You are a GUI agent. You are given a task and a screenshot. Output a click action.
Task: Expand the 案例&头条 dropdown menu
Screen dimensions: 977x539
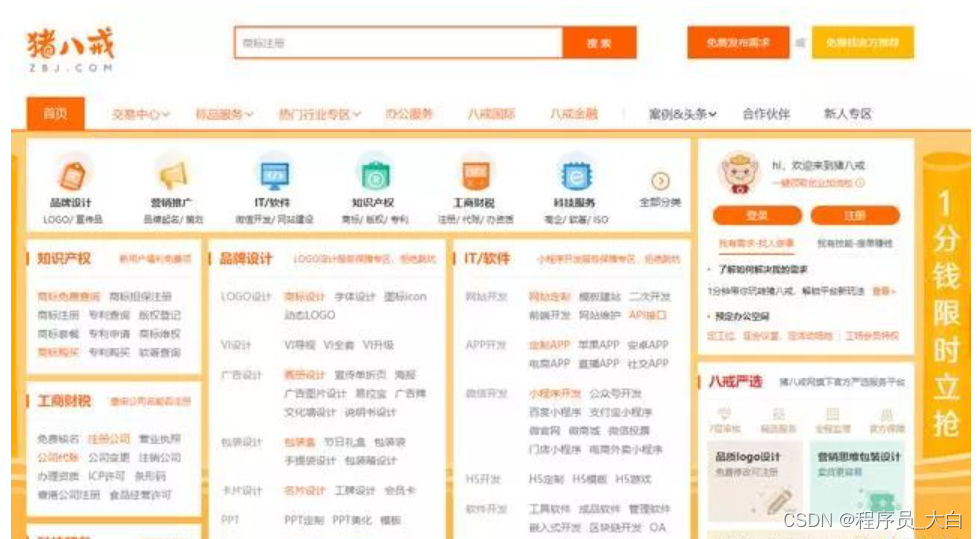tap(682, 114)
